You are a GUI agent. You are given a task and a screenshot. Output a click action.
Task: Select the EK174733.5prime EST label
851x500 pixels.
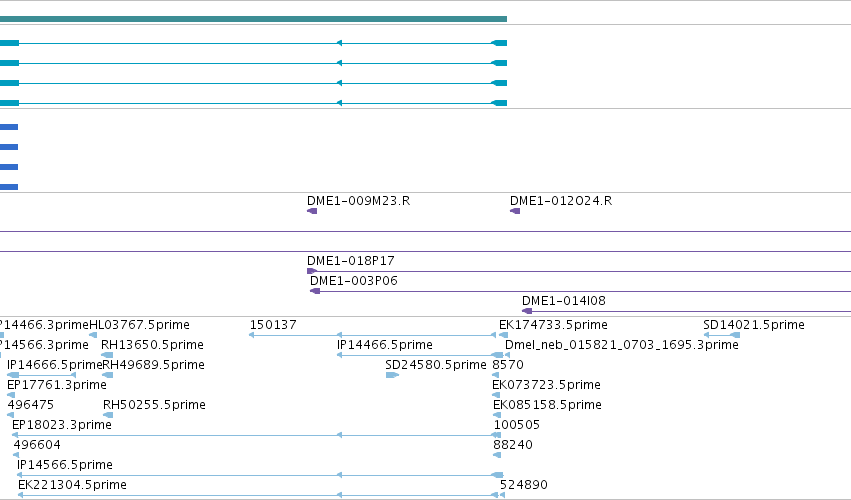(x=553, y=325)
